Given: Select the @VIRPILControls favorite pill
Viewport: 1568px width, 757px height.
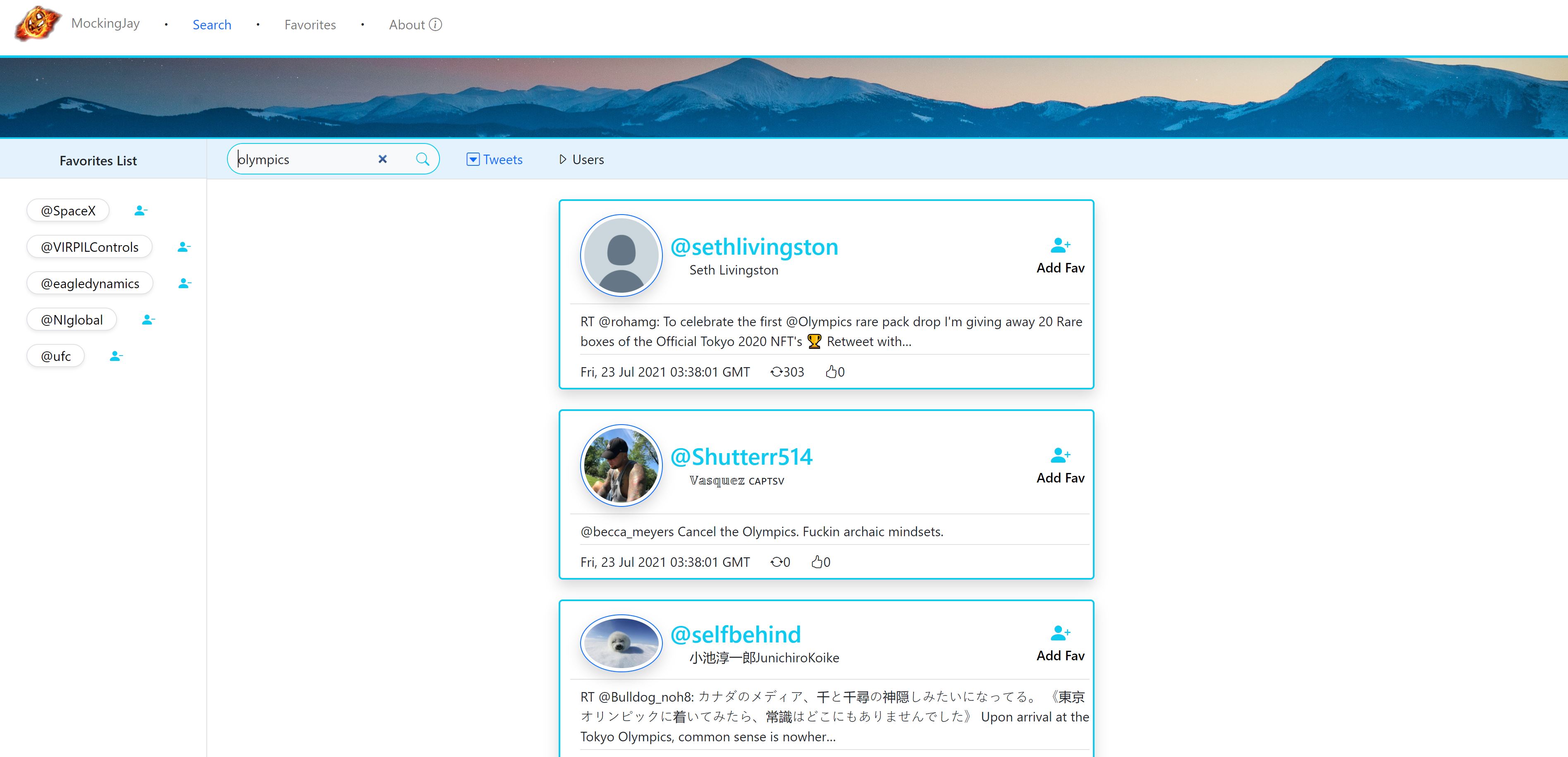Looking at the screenshot, I should pyautogui.click(x=89, y=246).
